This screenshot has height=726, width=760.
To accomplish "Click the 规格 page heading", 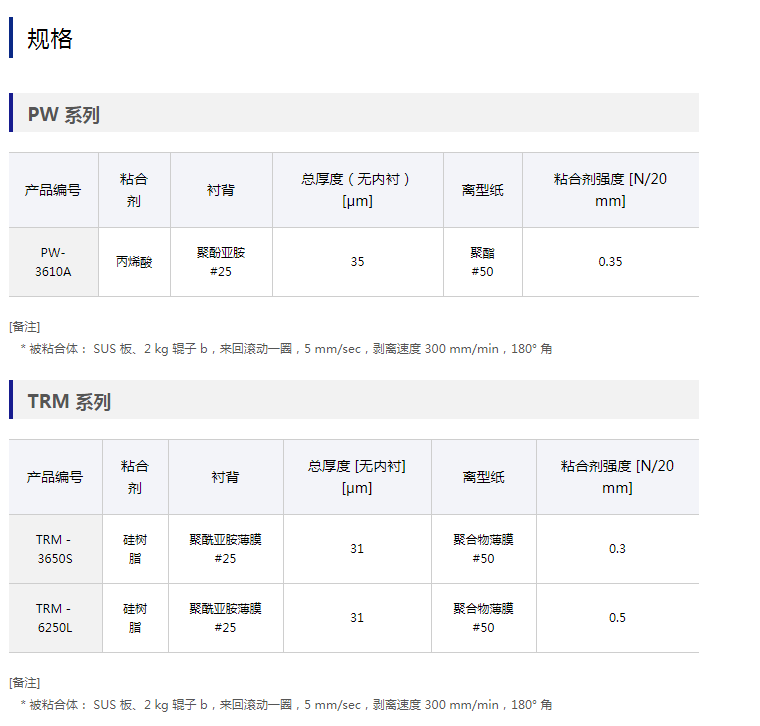I will click(x=50, y=39).
